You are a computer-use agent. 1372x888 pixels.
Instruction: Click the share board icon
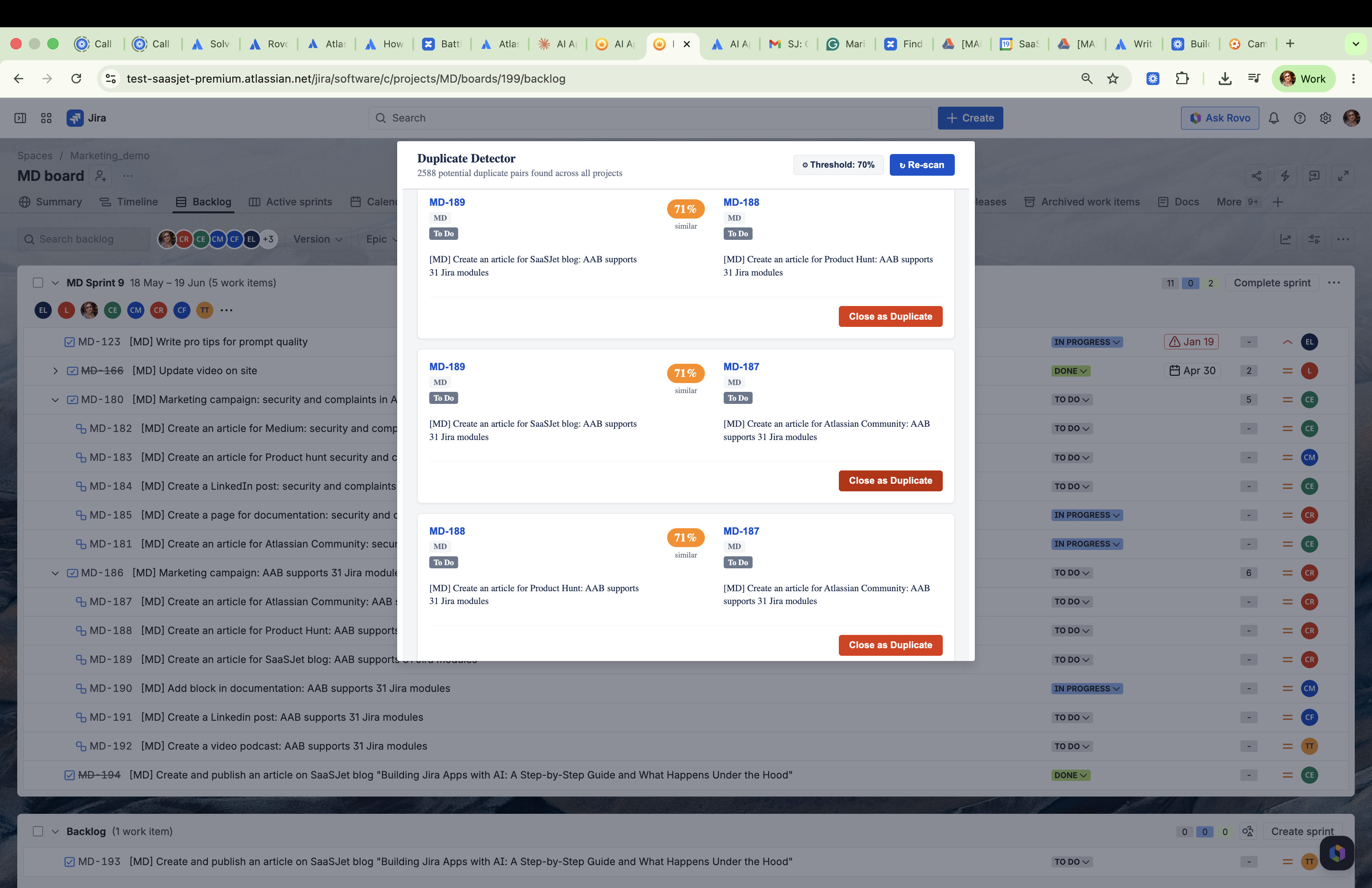tap(1257, 176)
